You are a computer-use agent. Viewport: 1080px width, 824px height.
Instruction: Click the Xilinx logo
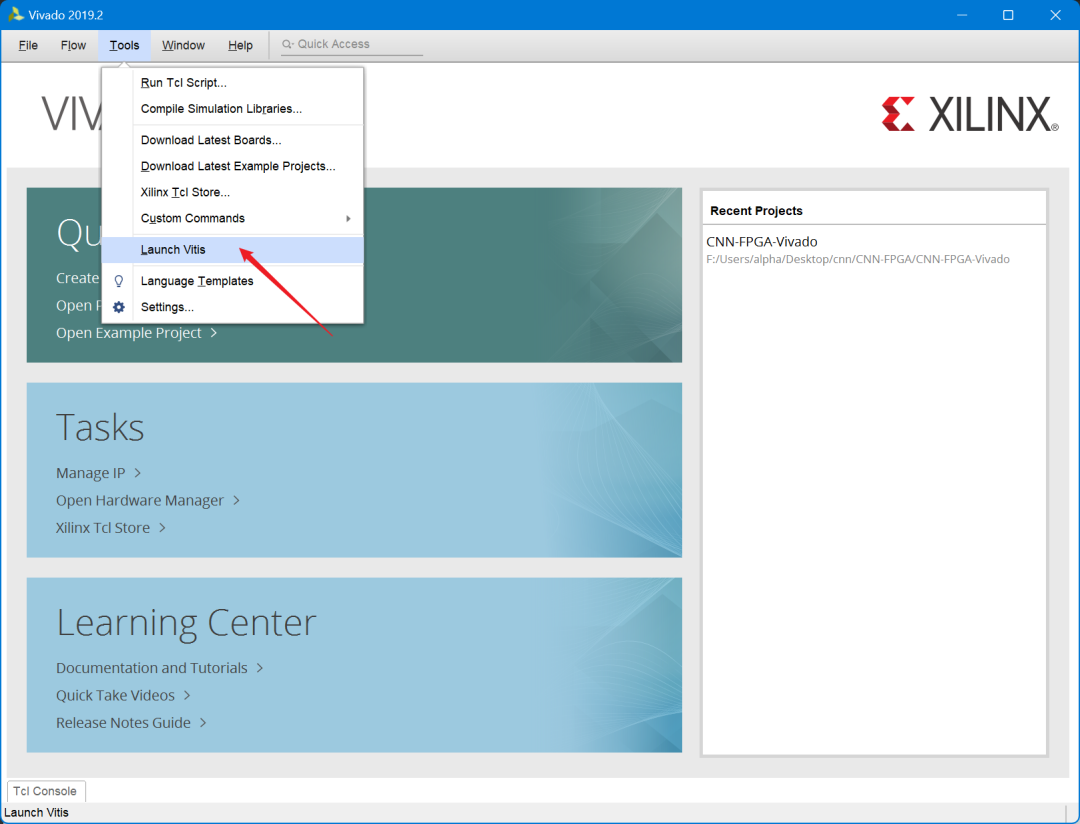970,114
